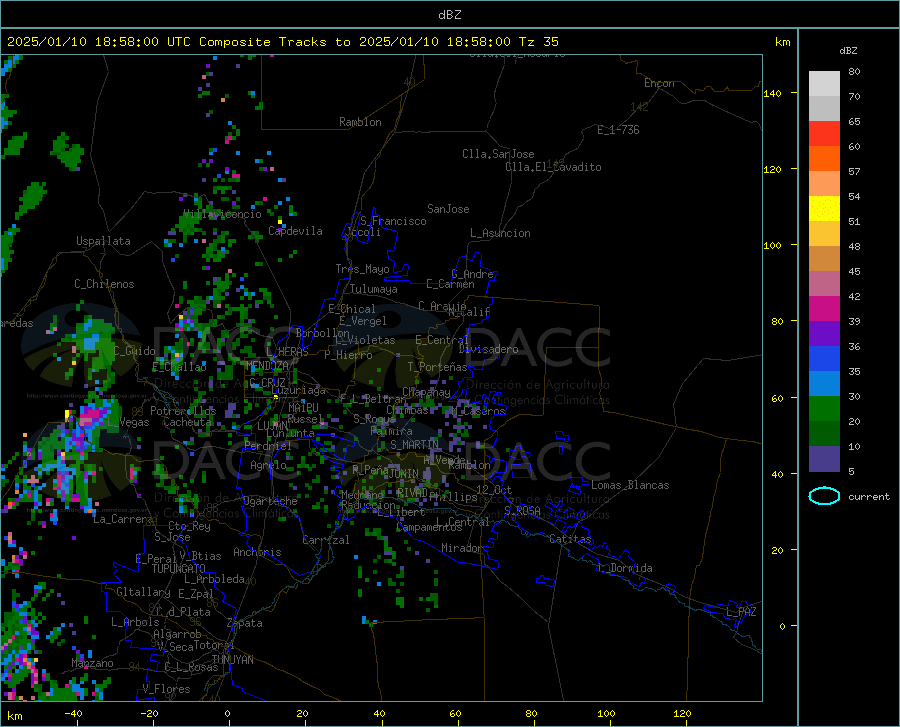Click the 'S_Francisco' place label
The image size is (900, 727).
pyautogui.click(x=393, y=221)
